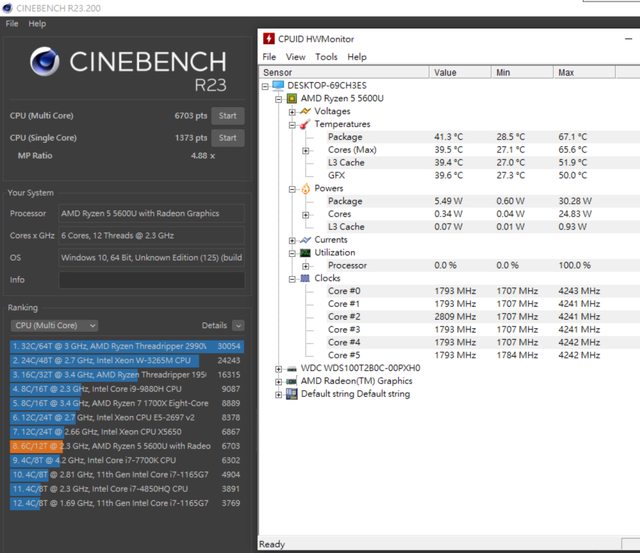Start the CPU Multi Core benchmark
Screen dimensions: 640x553
click(x=227, y=116)
